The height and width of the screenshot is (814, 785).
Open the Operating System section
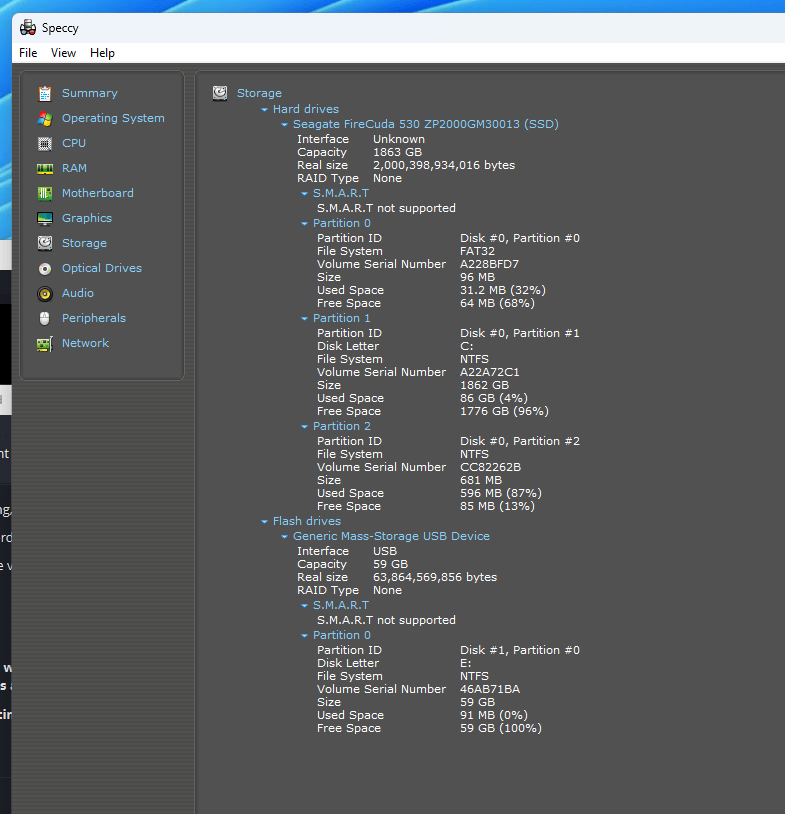pyautogui.click(x=113, y=118)
